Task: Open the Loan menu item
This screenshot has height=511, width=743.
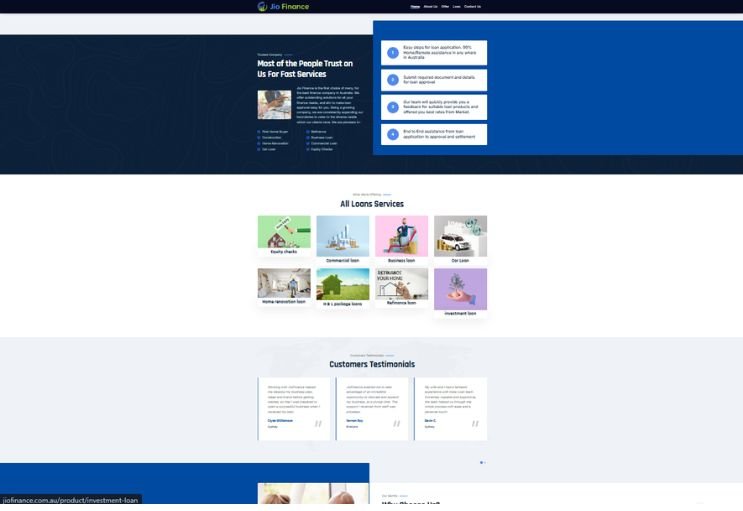Action: point(456,7)
